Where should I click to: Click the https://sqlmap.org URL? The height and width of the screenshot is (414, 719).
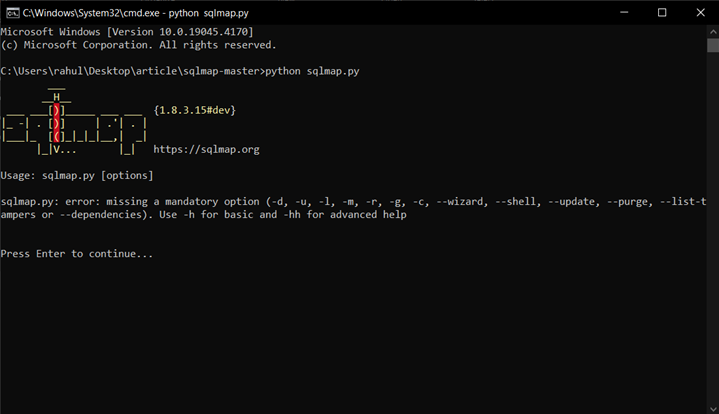click(x=206, y=149)
